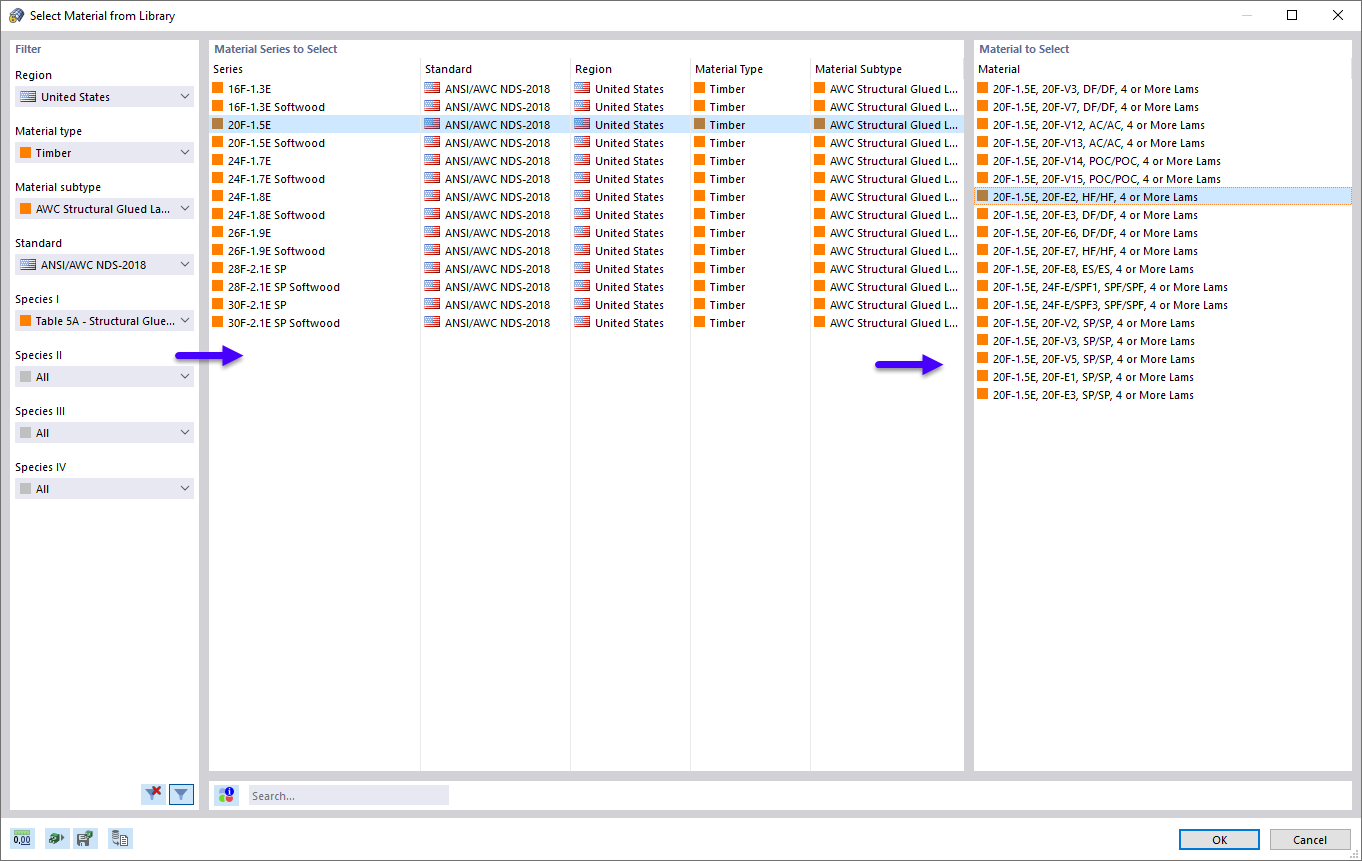
Task: Click the Material column header in the right panel
Action: point(1163,69)
